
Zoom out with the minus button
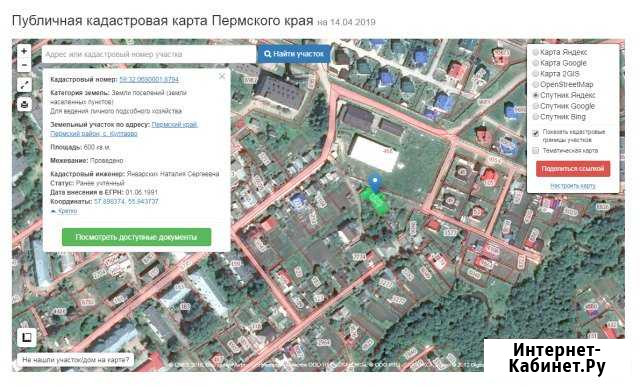coord(24,65)
